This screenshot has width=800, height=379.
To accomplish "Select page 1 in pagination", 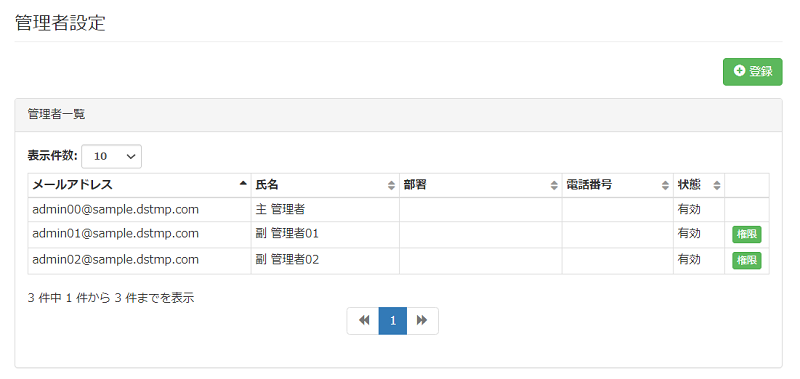I will [x=392, y=321].
